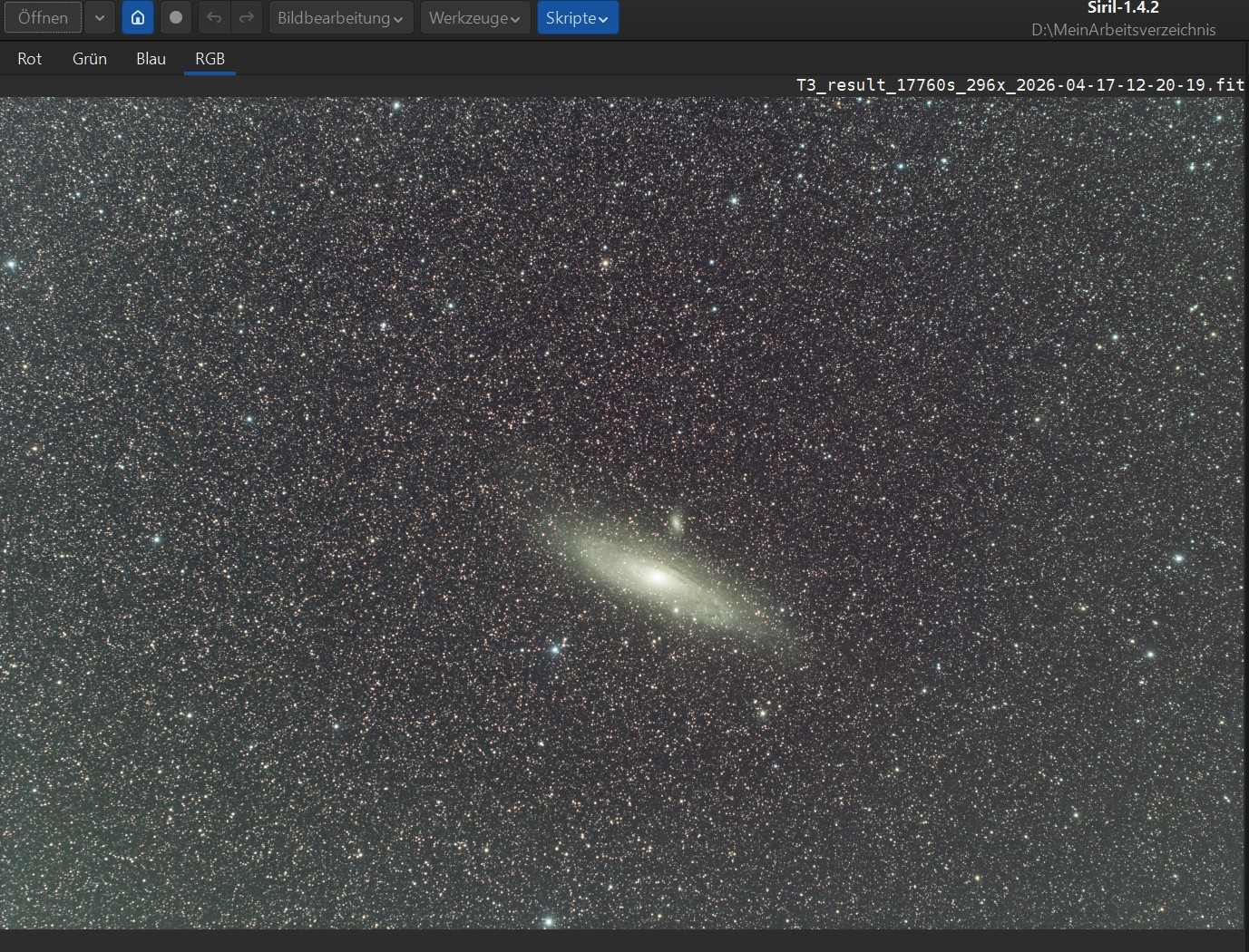The image size is (1249, 952).
Task: Click the small companion galaxy above Andromeda
Action: (x=676, y=522)
